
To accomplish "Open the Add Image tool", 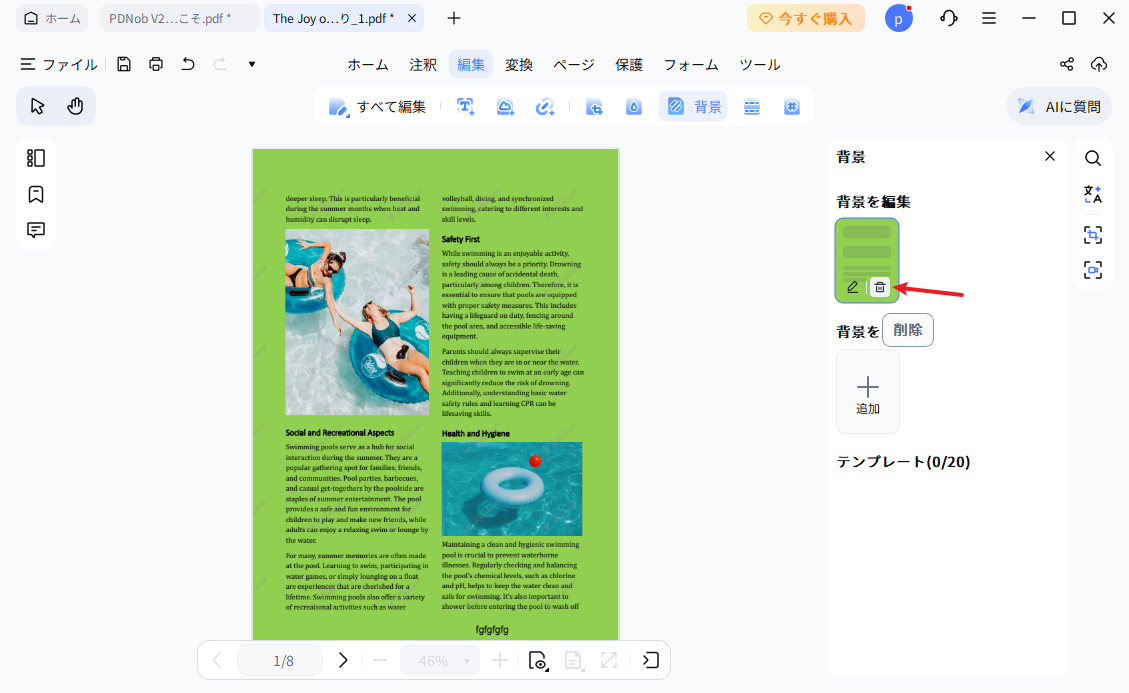I will tap(505, 106).
